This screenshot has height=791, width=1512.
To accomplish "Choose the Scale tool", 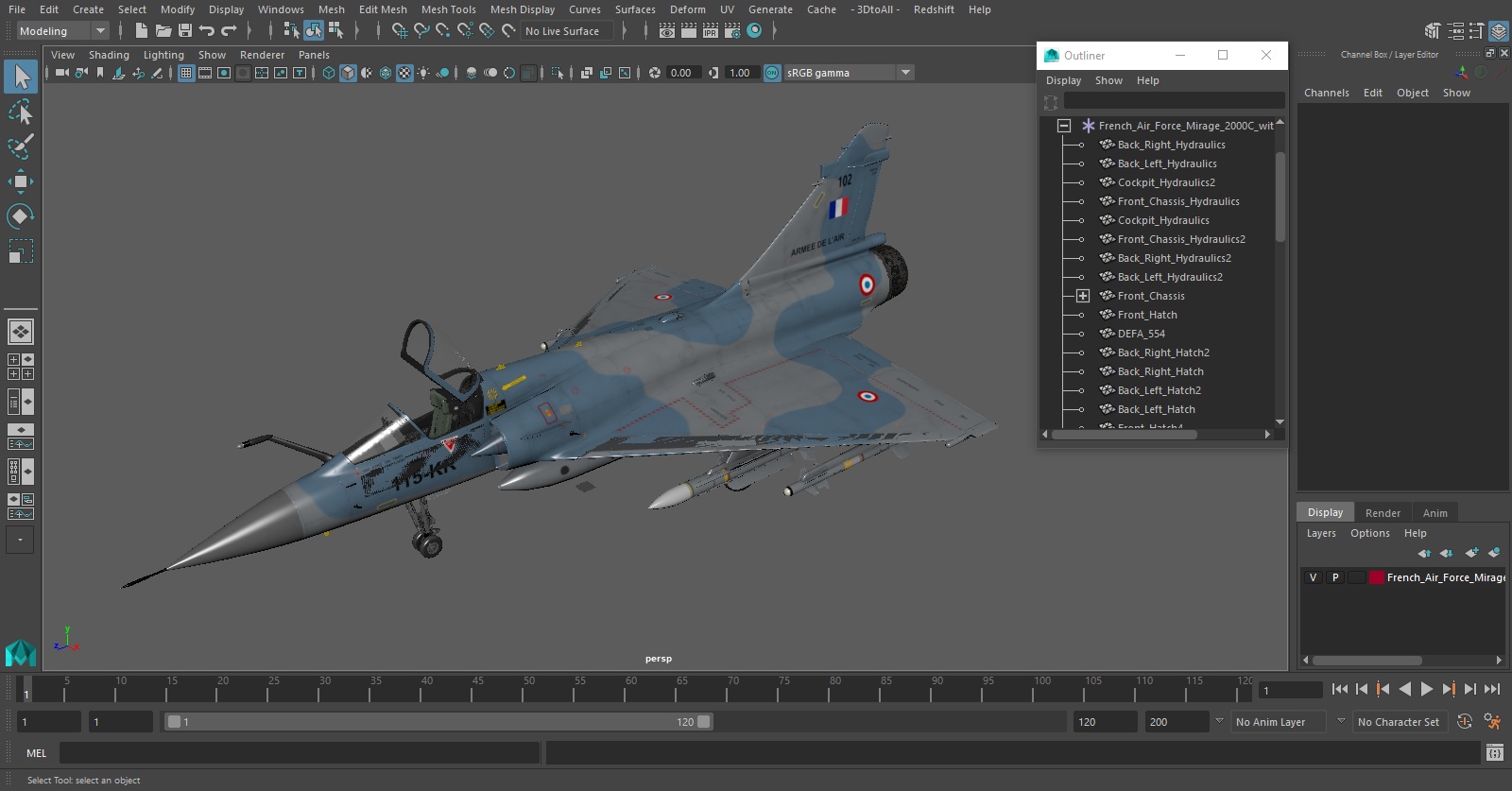I will (x=21, y=251).
